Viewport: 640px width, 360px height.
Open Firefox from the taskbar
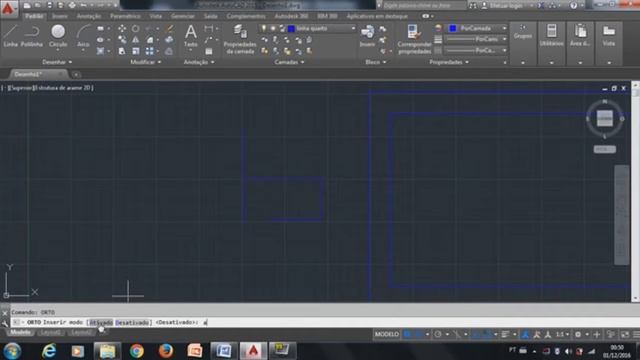coord(166,351)
